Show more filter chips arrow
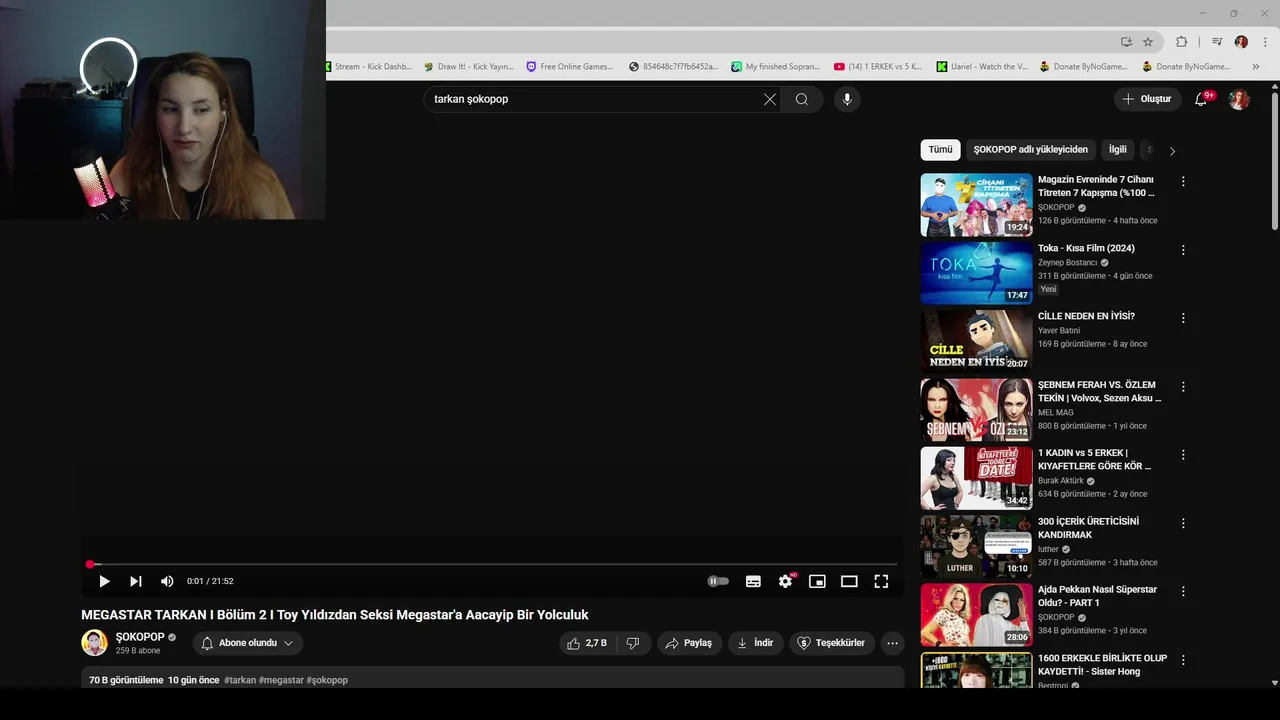 1172,151
